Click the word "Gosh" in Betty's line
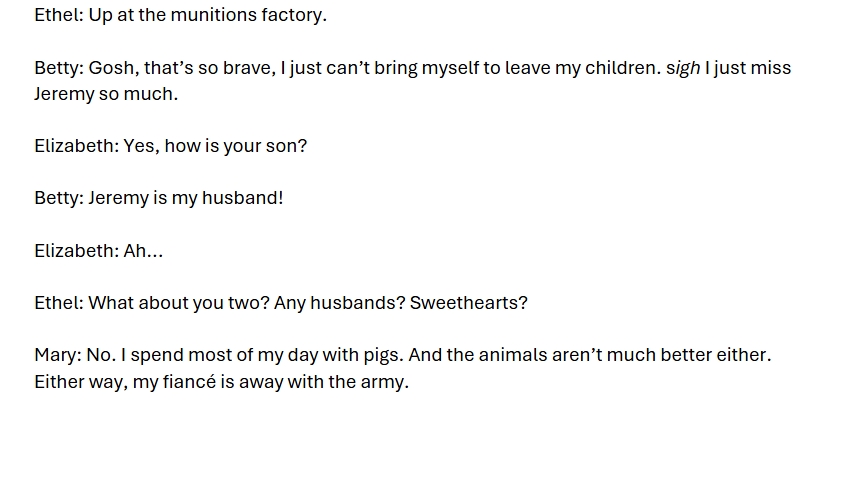 (x=111, y=68)
